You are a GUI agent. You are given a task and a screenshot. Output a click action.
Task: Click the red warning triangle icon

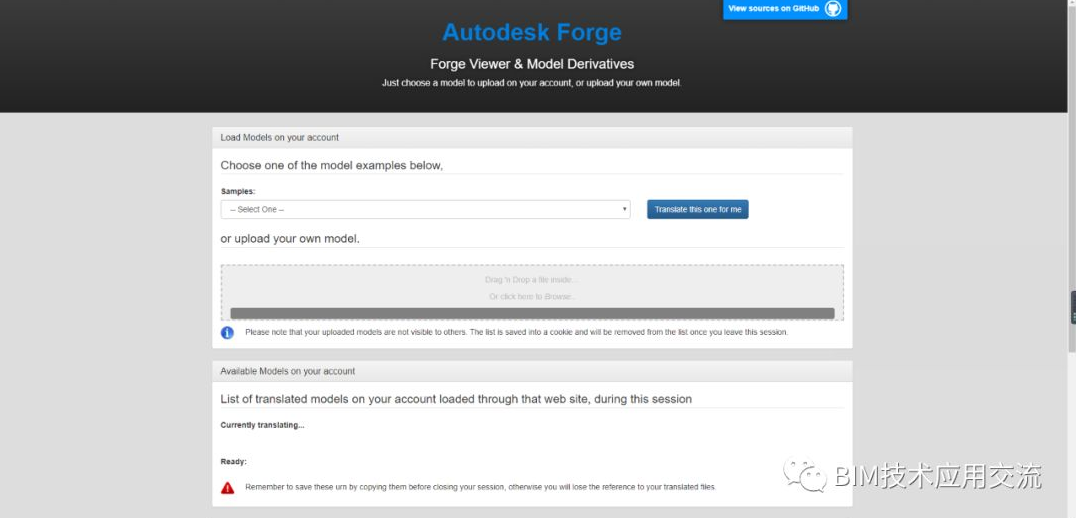[x=228, y=487]
